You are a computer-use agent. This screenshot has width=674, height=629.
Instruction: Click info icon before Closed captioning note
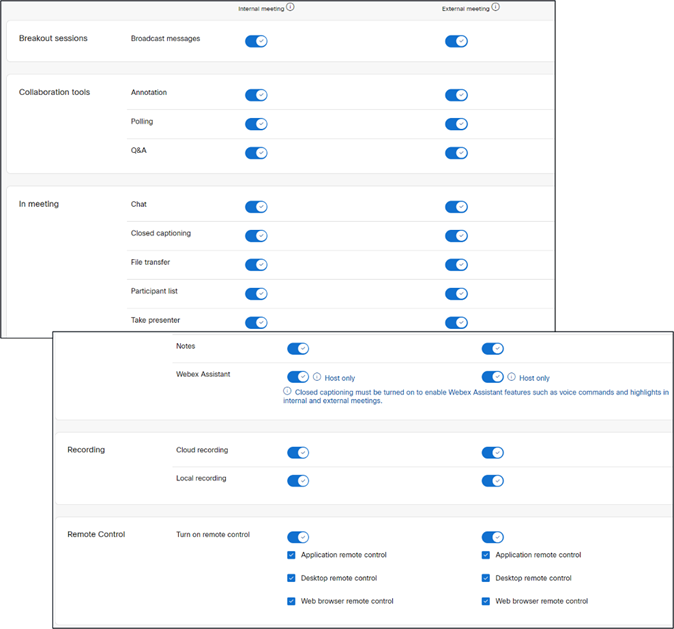tap(288, 392)
